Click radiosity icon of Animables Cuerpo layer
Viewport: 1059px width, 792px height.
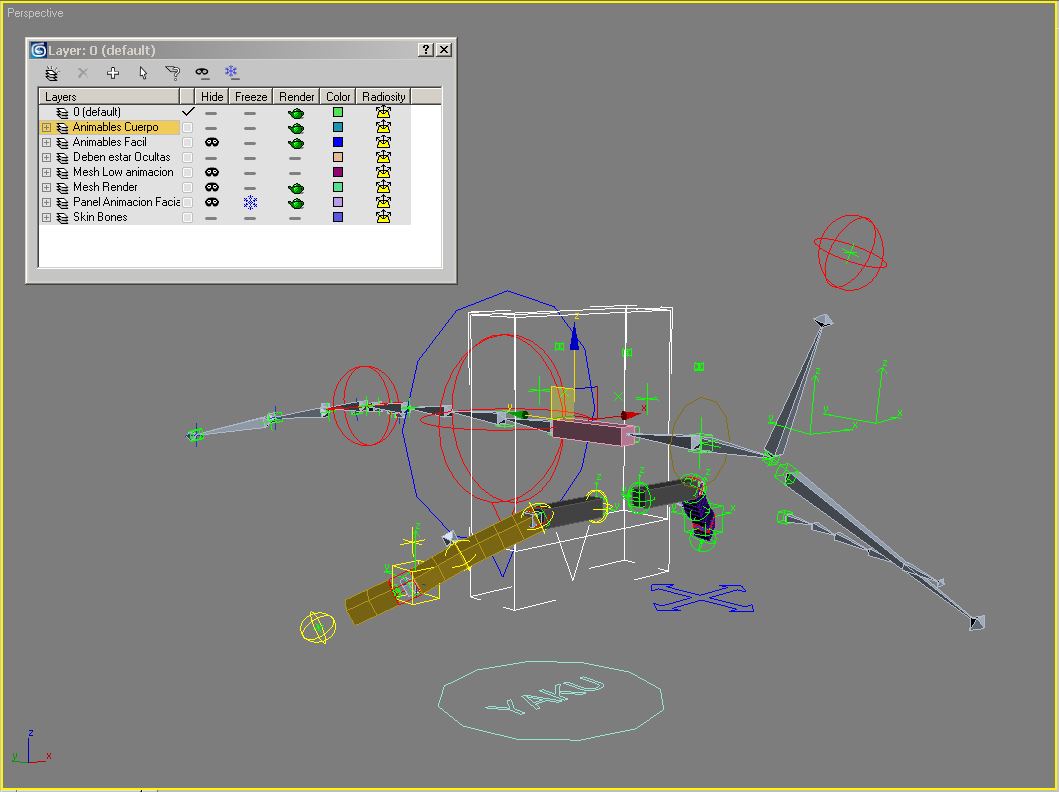(x=384, y=127)
